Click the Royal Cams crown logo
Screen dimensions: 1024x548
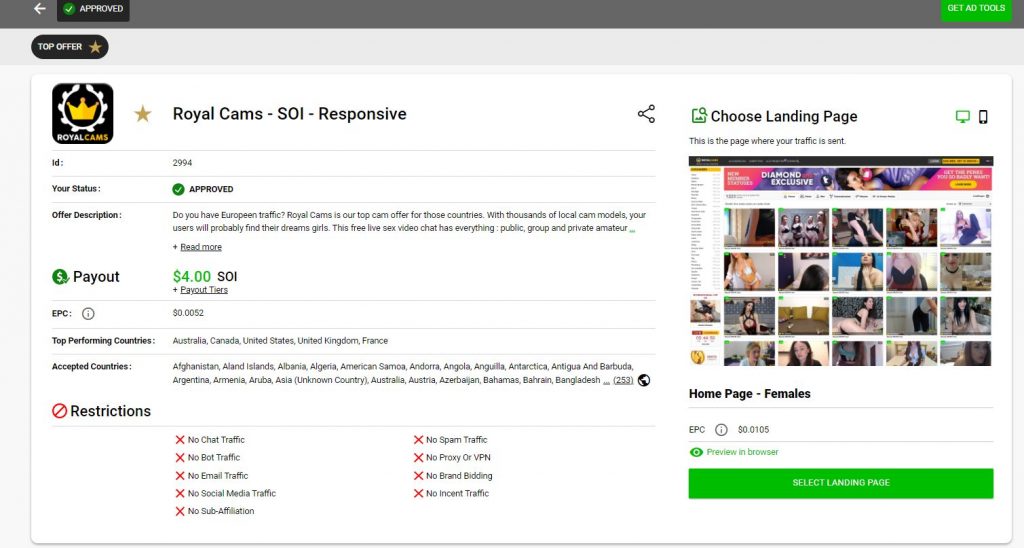click(83, 114)
